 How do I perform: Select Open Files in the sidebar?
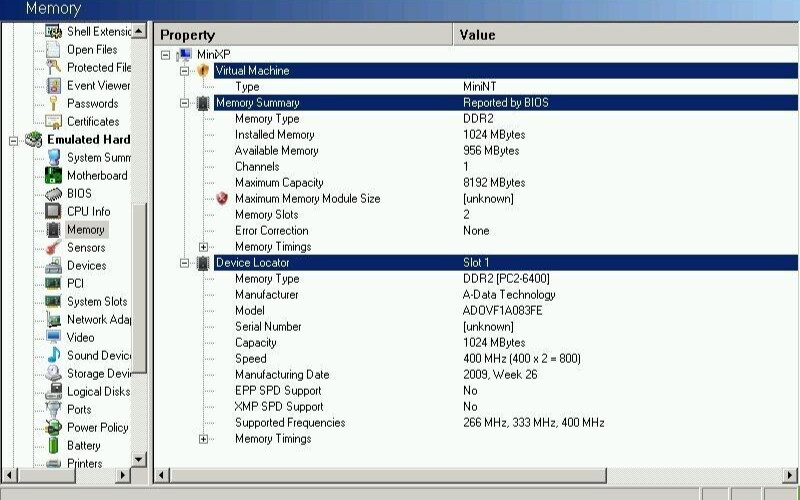click(92, 49)
